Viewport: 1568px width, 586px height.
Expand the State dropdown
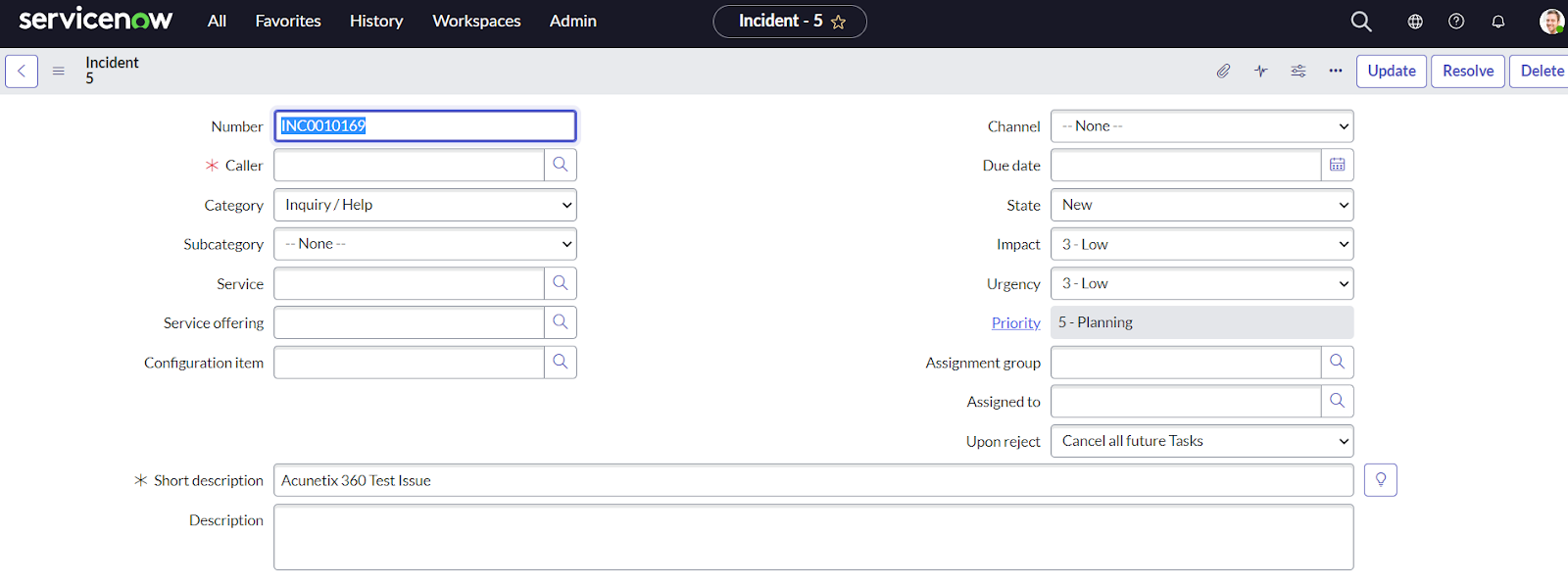[x=1202, y=205]
